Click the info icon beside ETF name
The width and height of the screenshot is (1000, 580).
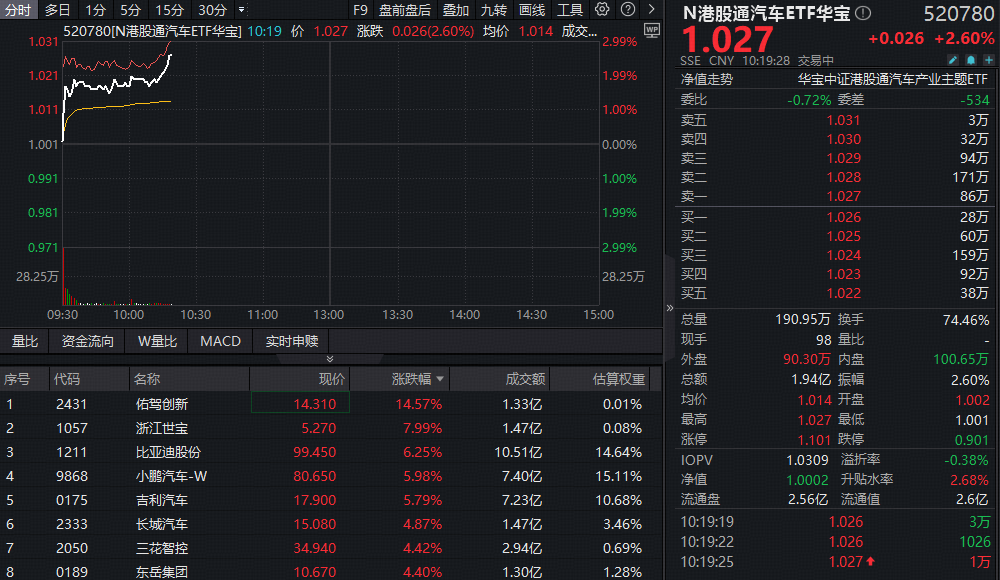point(863,13)
